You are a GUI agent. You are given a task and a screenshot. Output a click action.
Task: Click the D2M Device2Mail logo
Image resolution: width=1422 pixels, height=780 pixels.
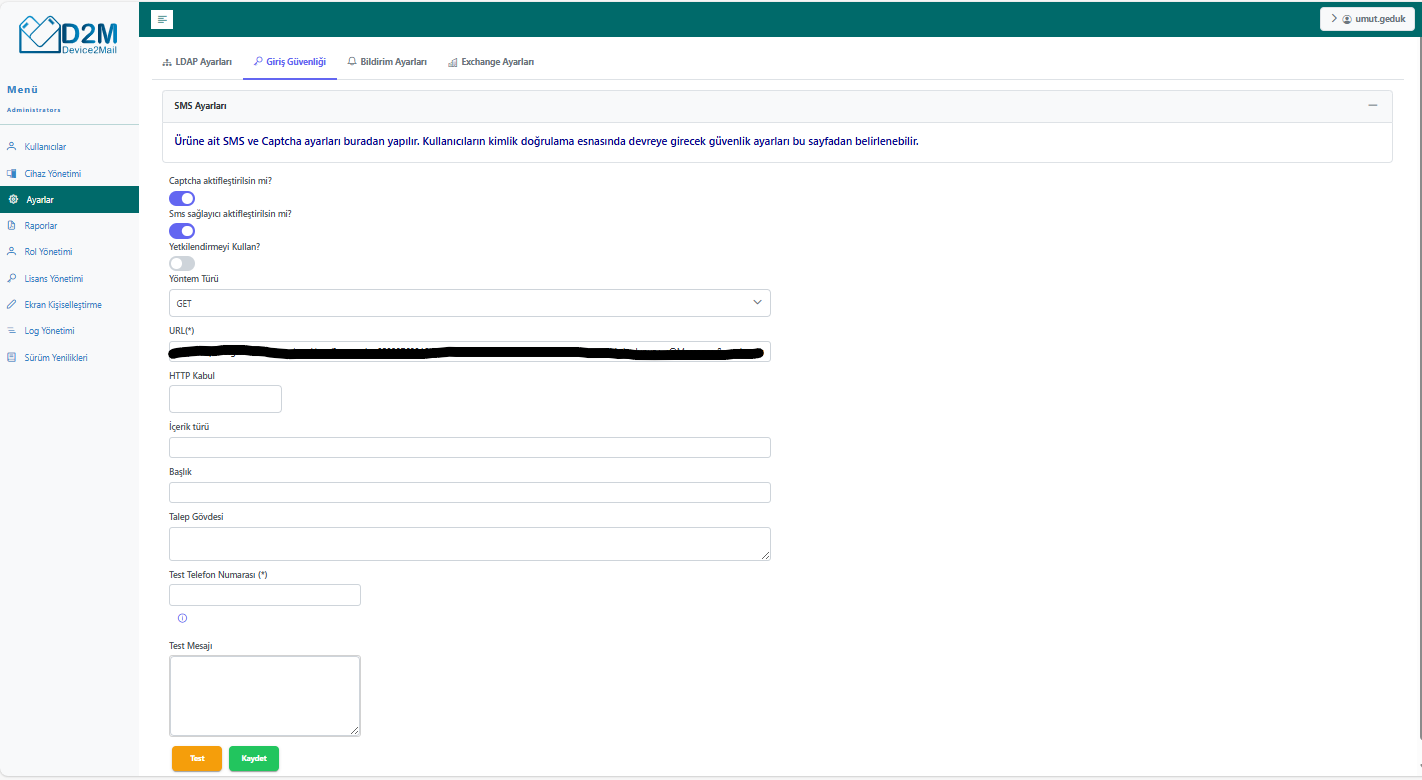68,35
